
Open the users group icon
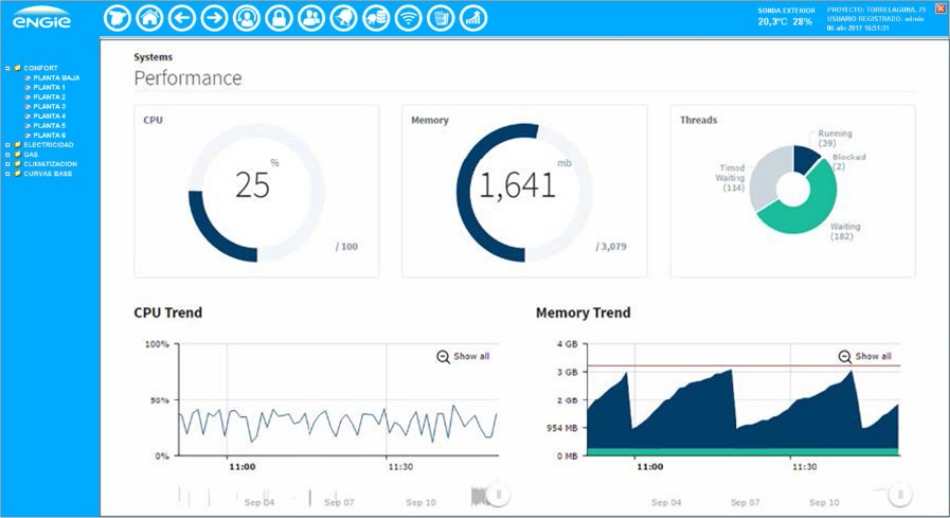pos(311,17)
